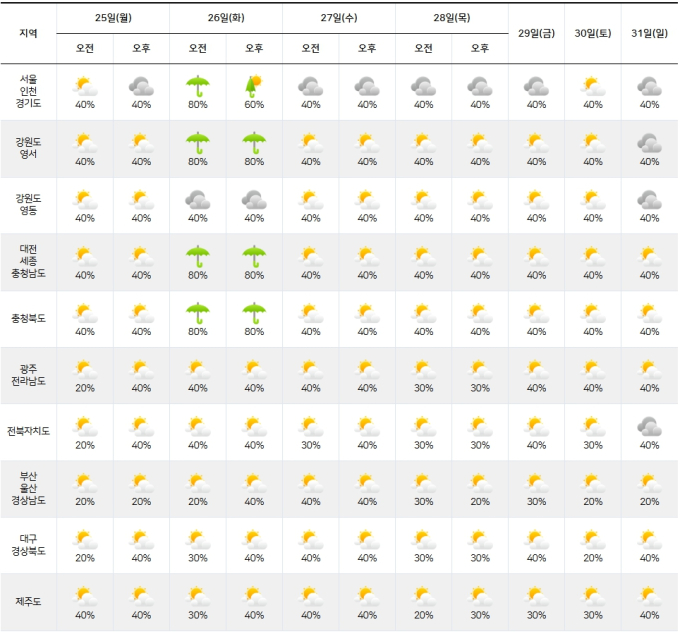The image size is (680, 634).
Task: Click the 27일(수) date header
Action: (x=339, y=18)
